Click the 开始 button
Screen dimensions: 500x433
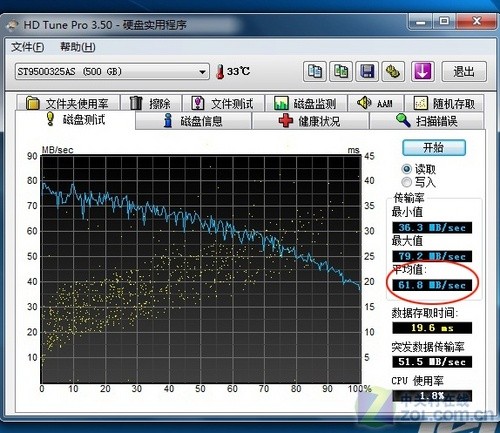pos(434,147)
